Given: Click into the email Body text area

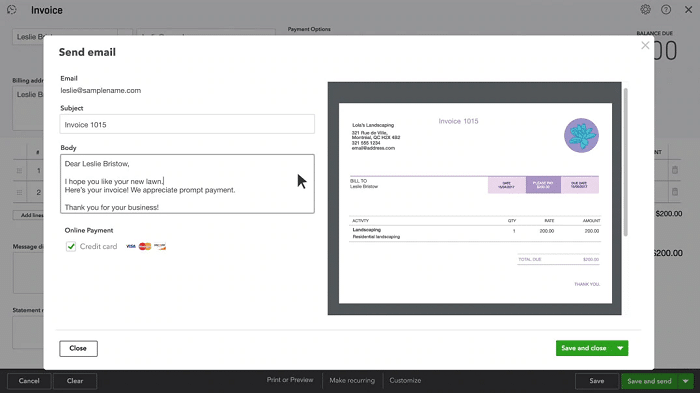Looking at the screenshot, I should pos(187,184).
